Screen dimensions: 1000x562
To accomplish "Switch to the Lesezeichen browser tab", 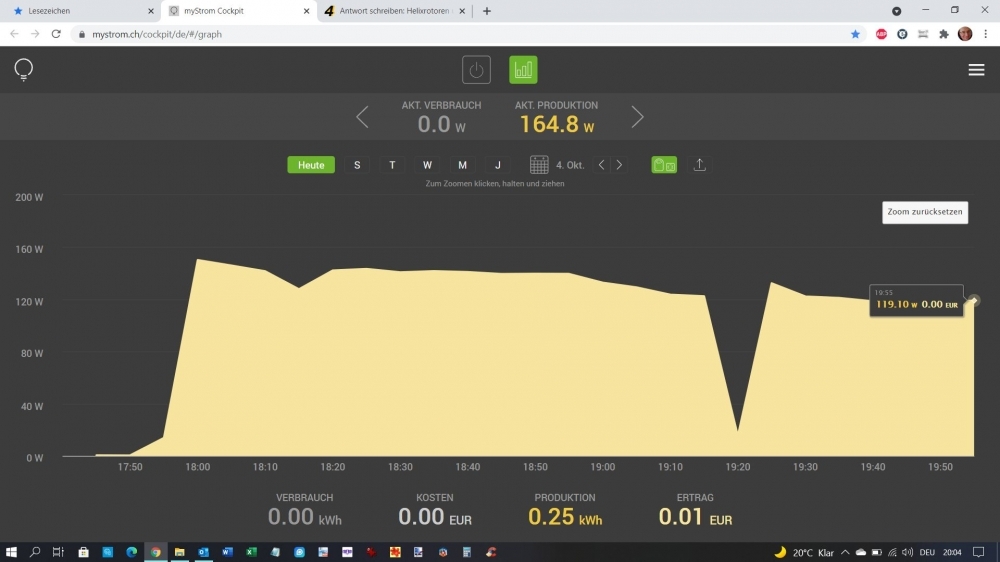I will coord(80,11).
